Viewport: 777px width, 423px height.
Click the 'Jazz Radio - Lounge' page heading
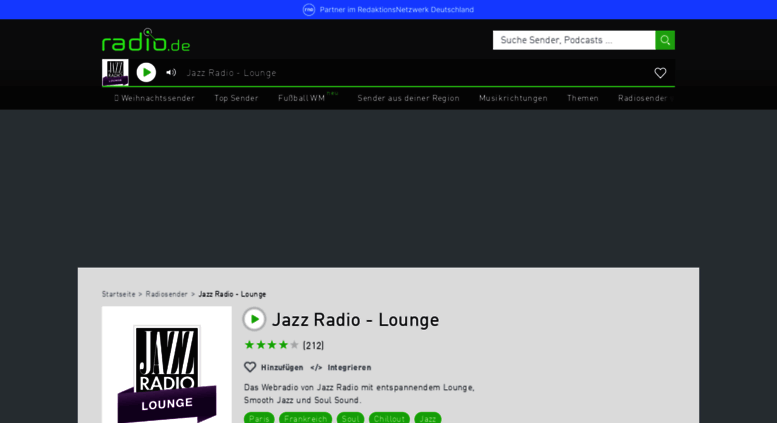[356, 320]
